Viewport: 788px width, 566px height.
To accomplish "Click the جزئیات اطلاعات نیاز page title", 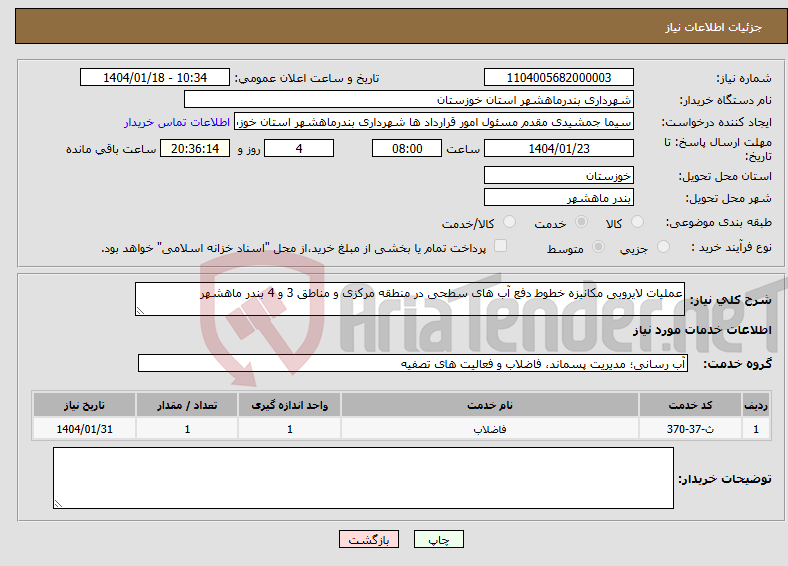I will (714, 27).
